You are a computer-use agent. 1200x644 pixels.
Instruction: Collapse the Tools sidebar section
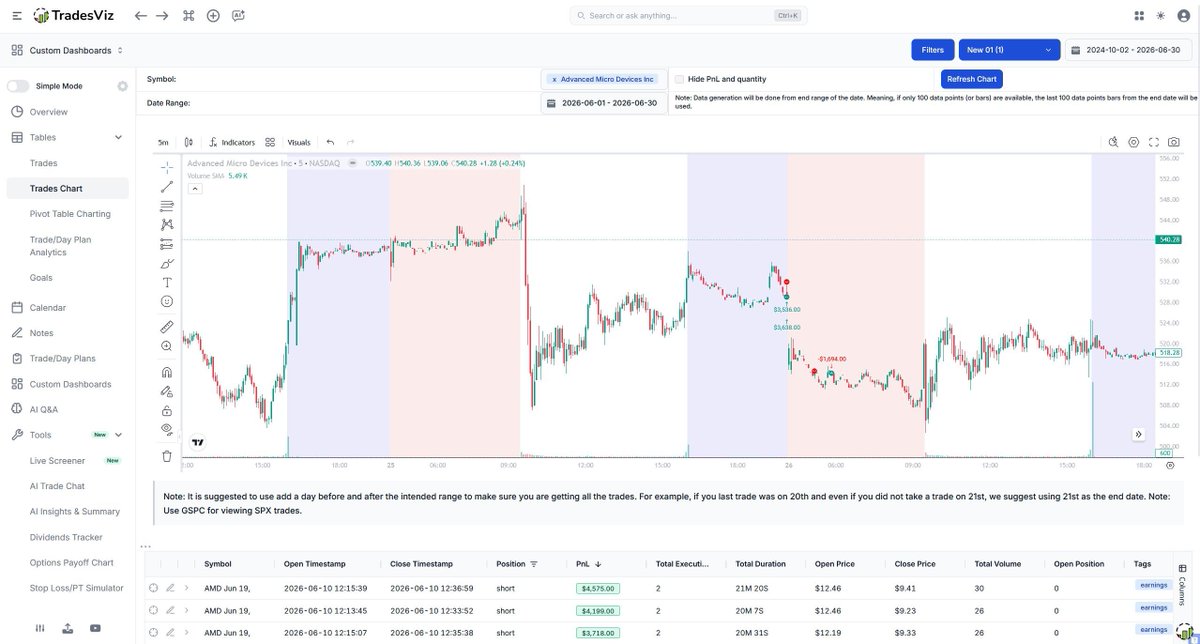[118, 435]
